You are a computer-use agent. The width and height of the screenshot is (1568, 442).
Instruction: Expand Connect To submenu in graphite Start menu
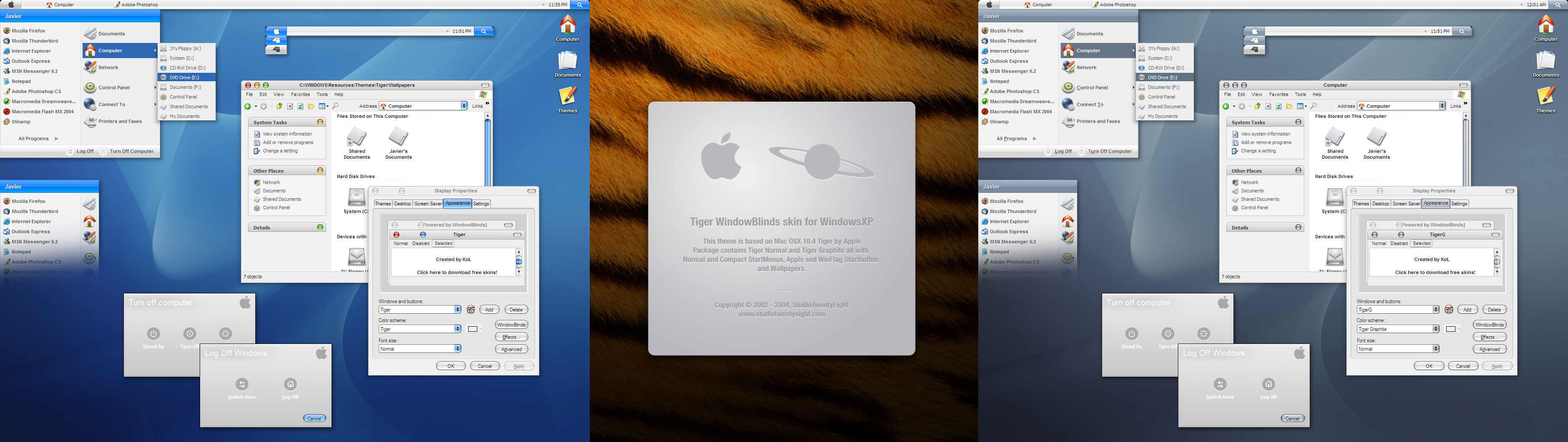[1097, 104]
